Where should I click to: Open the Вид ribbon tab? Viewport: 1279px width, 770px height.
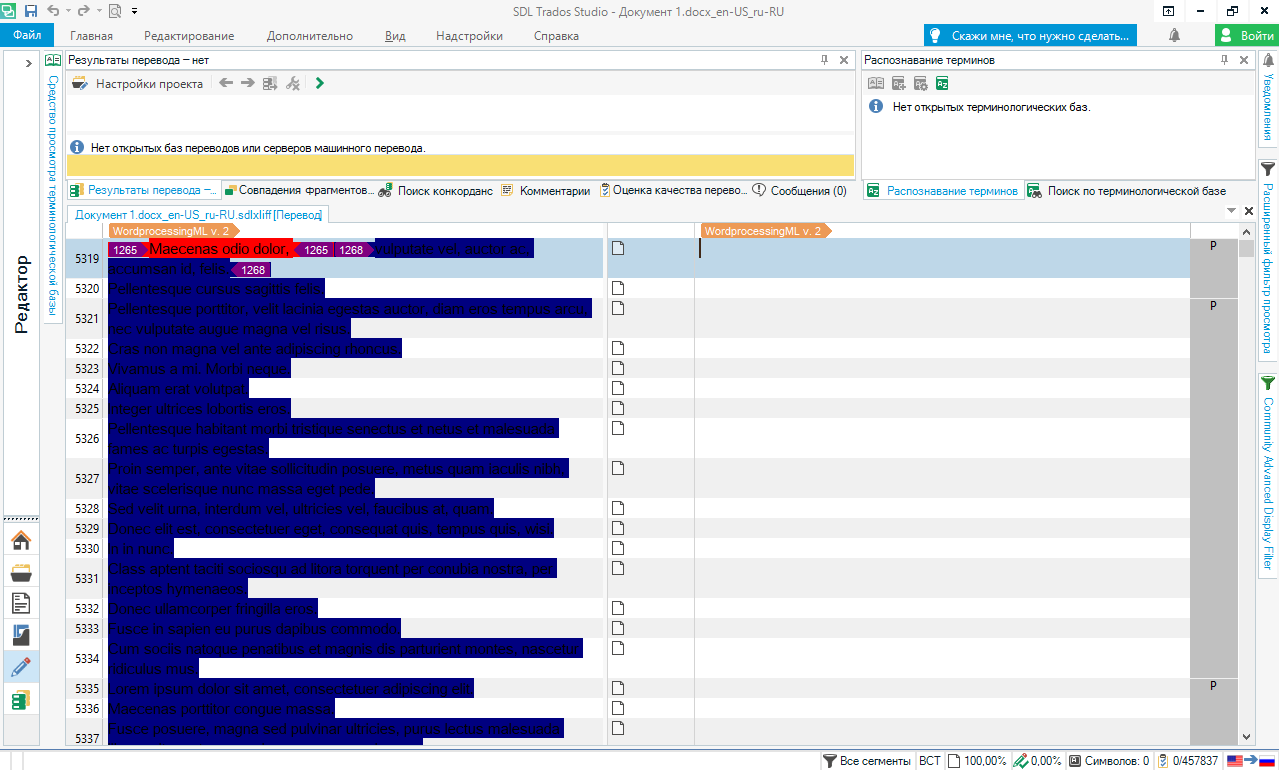click(x=395, y=36)
